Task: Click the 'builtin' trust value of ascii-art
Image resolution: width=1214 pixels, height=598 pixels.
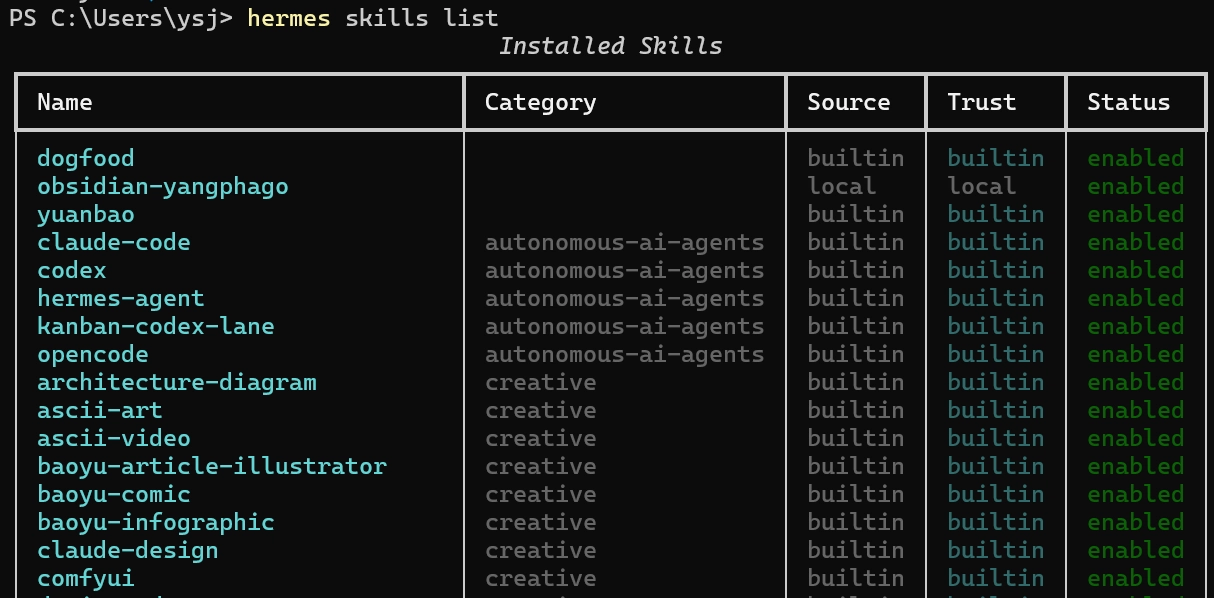Action: 996,410
